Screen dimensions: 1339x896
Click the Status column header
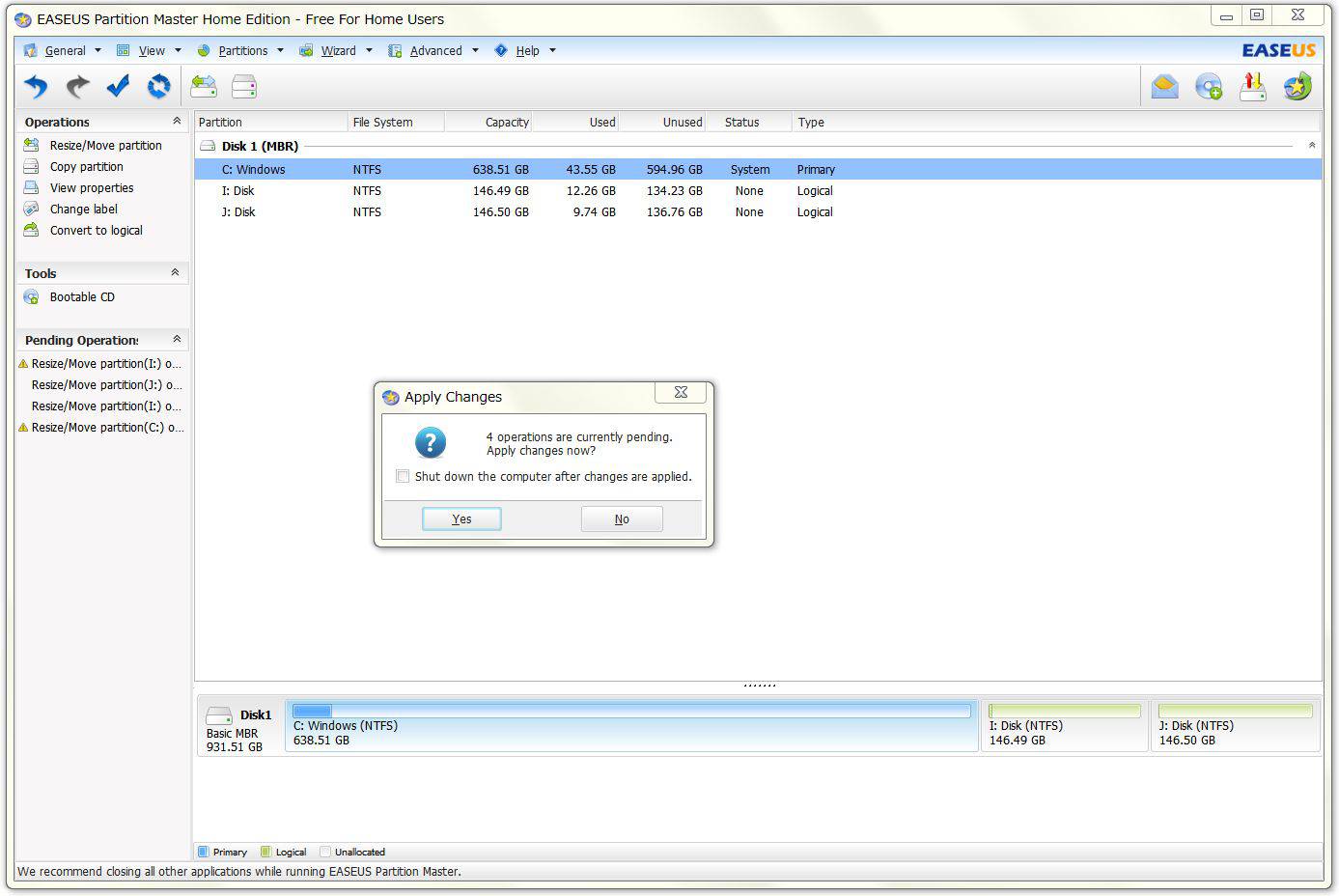pyautogui.click(x=749, y=122)
